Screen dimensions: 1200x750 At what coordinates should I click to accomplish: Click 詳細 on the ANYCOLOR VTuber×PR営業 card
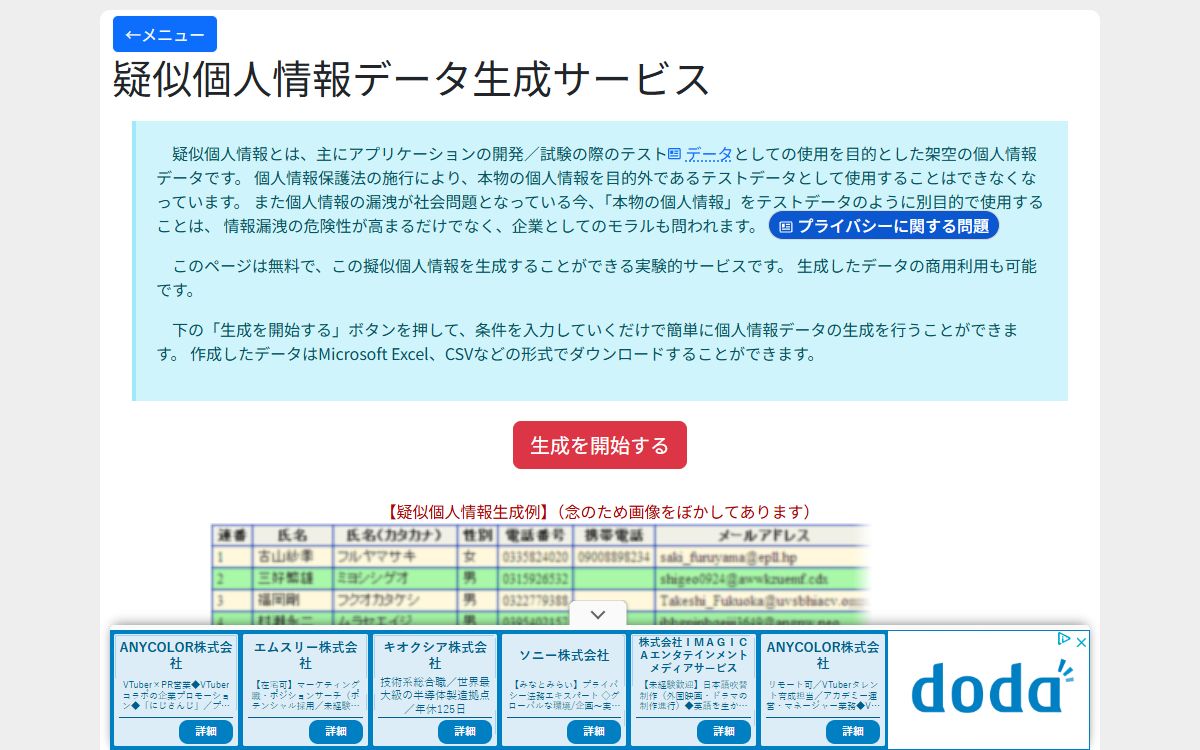click(206, 731)
